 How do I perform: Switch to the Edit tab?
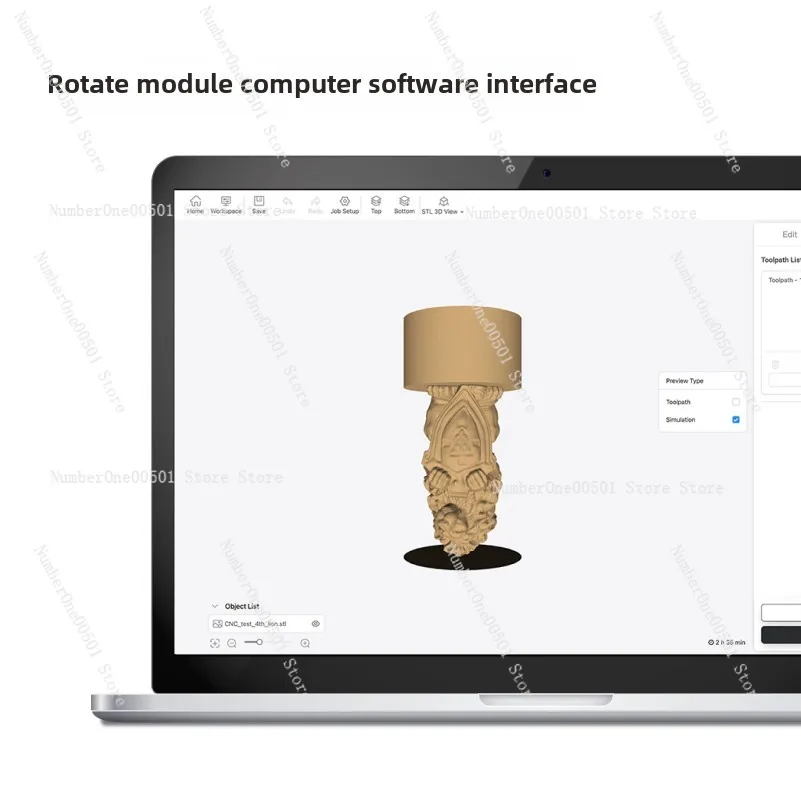coord(789,234)
